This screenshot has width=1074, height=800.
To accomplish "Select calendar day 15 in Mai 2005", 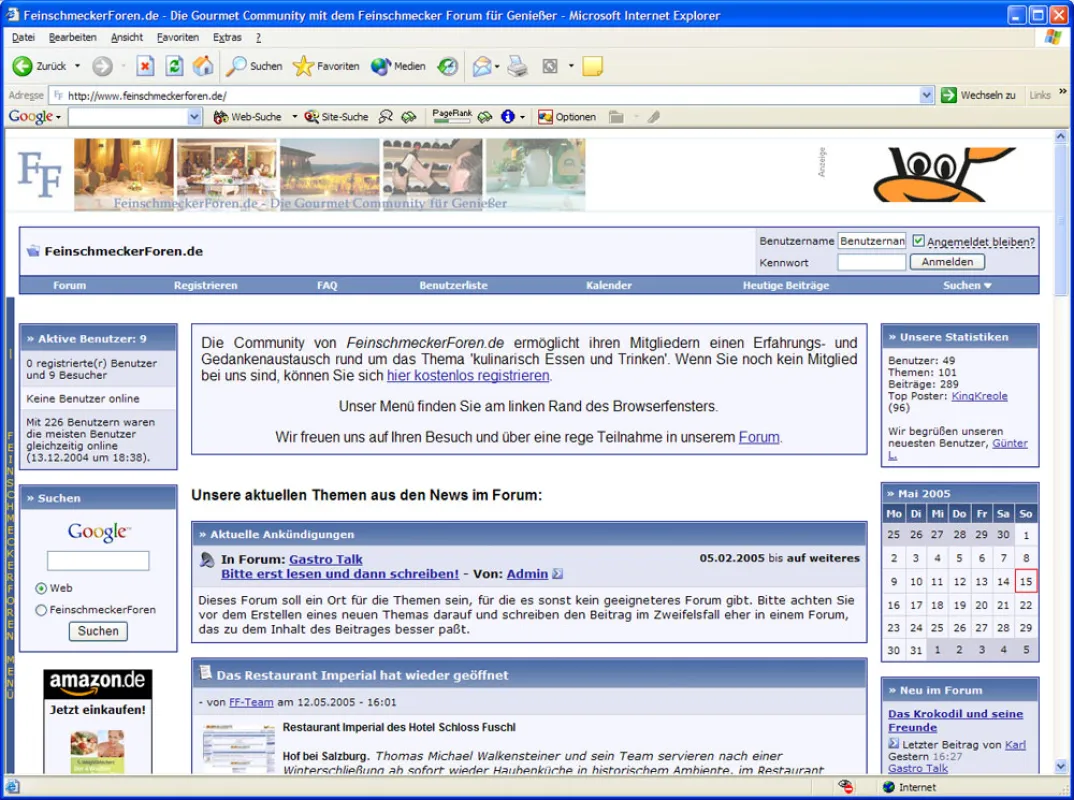I will tap(1025, 582).
